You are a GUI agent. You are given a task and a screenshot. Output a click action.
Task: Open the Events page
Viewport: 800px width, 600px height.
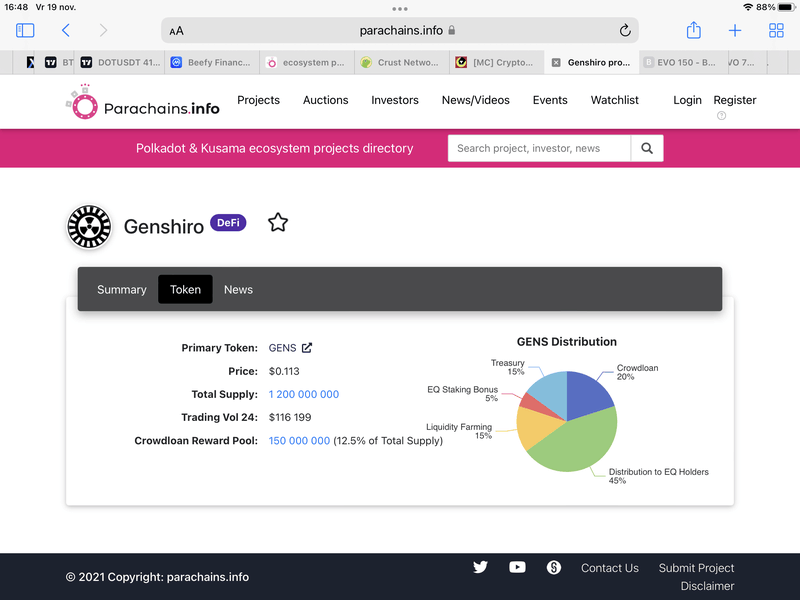point(550,100)
